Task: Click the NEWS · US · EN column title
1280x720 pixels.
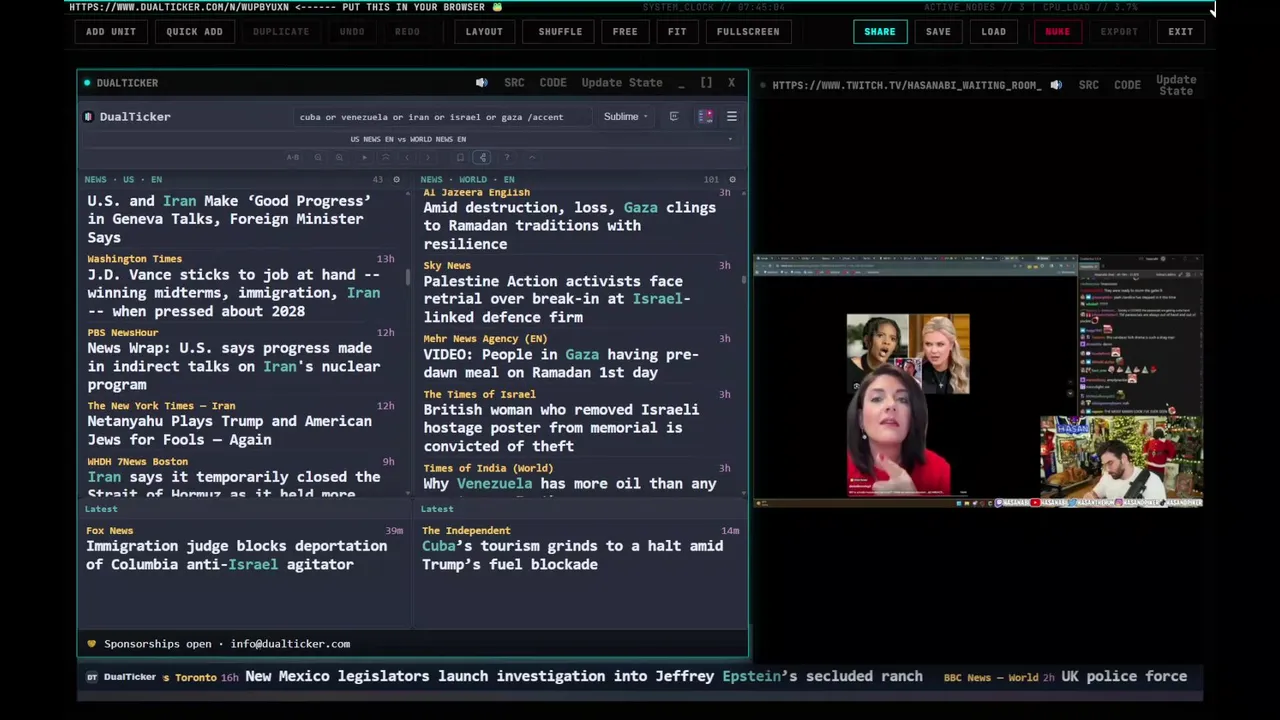Action: click(124, 180)
